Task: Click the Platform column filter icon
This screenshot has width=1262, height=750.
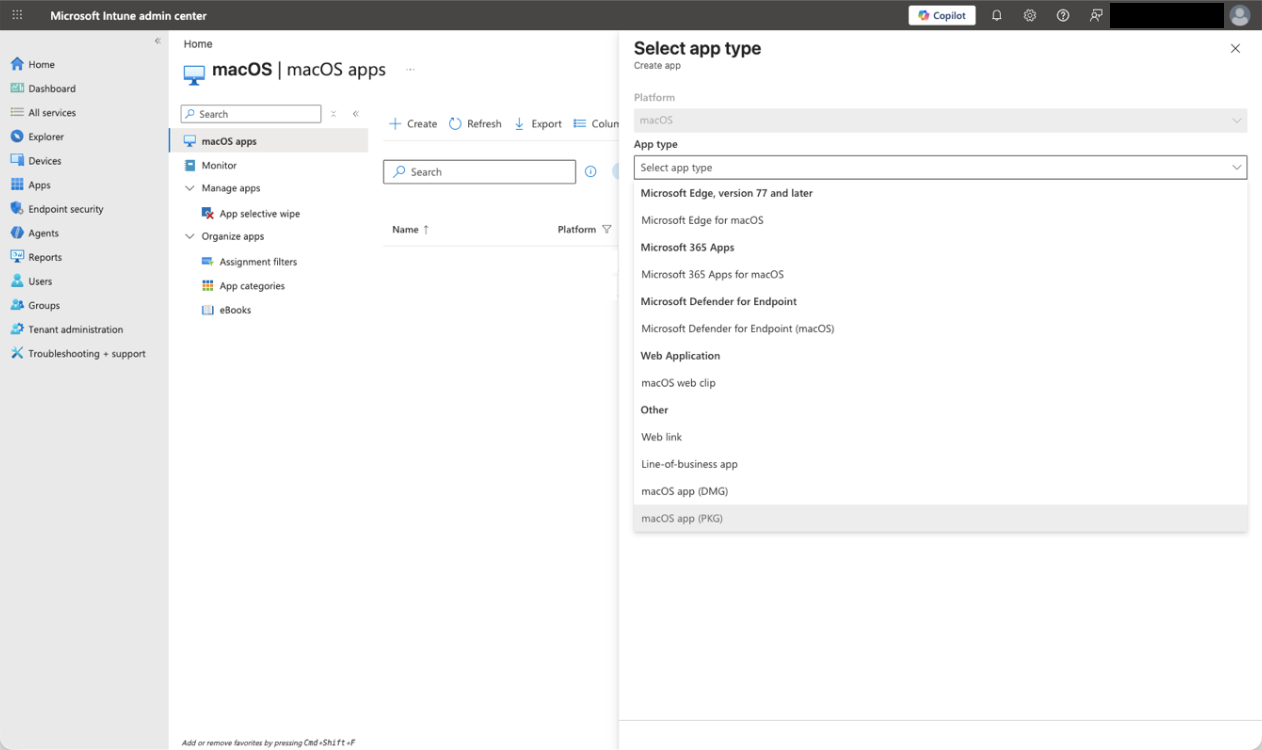Action: click(x=606, y=229)
